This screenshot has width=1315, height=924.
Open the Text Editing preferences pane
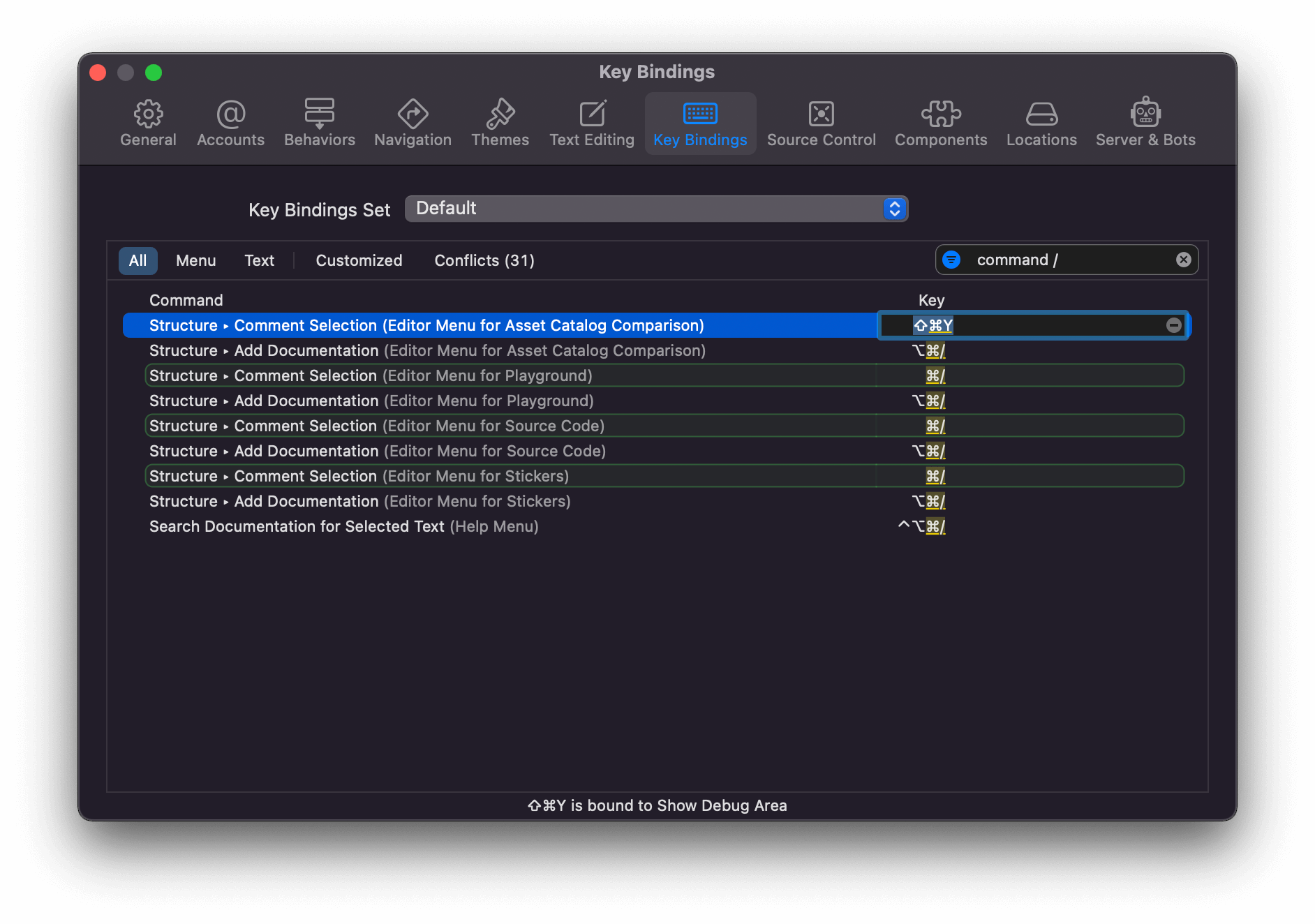pyautogui.click(x=592, y=124)
